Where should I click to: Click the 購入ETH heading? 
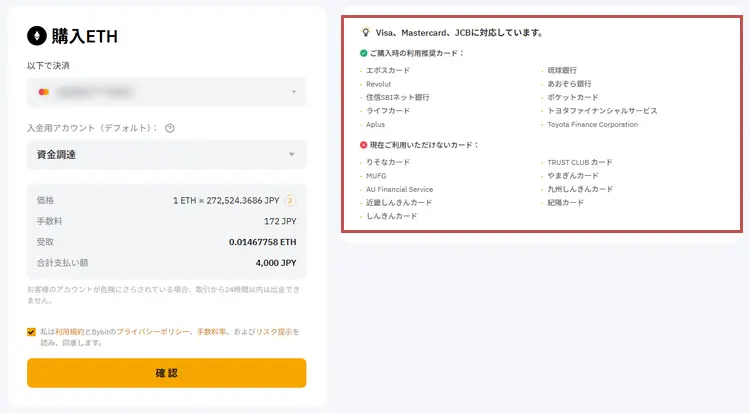pos(85,36)
